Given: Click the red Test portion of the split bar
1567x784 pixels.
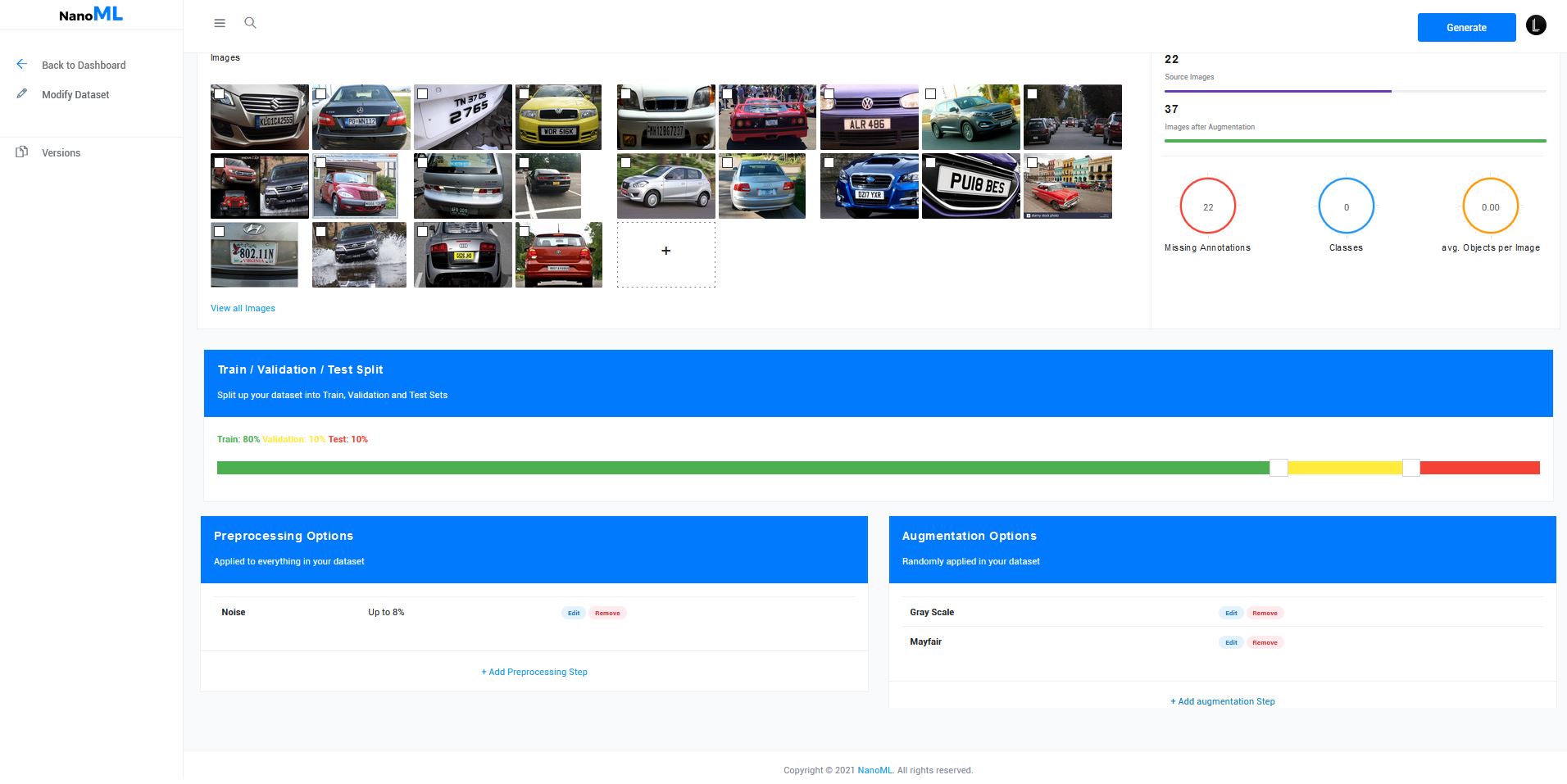Looking at the screenshot, I should point(1479,468).
